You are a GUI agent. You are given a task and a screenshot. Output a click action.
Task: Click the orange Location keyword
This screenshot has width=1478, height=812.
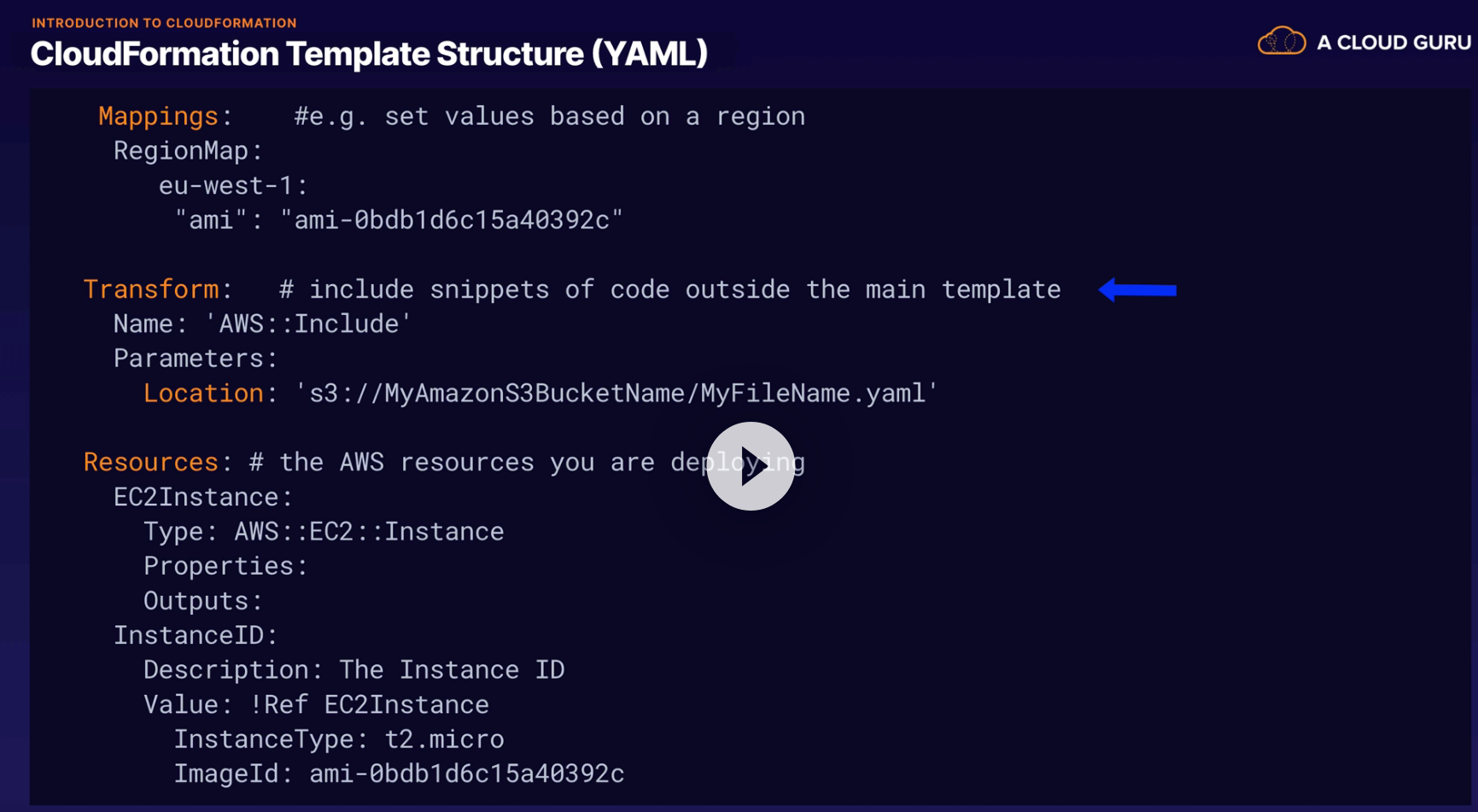(203, 393)
